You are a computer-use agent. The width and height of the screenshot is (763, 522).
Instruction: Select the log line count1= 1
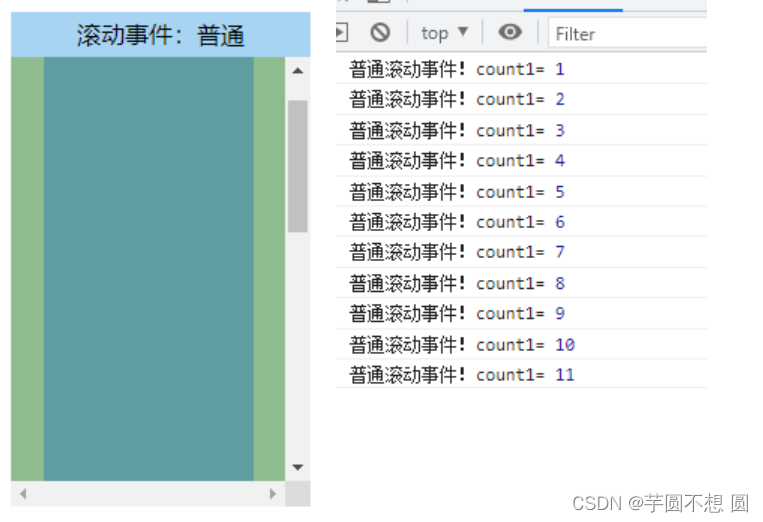pos(521,69)
